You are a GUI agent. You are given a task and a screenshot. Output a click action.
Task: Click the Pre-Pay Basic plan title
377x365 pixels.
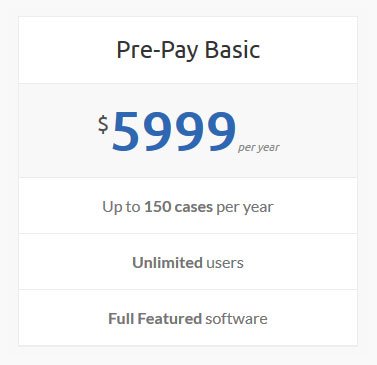pyautogui.click(x=188, y=50)
